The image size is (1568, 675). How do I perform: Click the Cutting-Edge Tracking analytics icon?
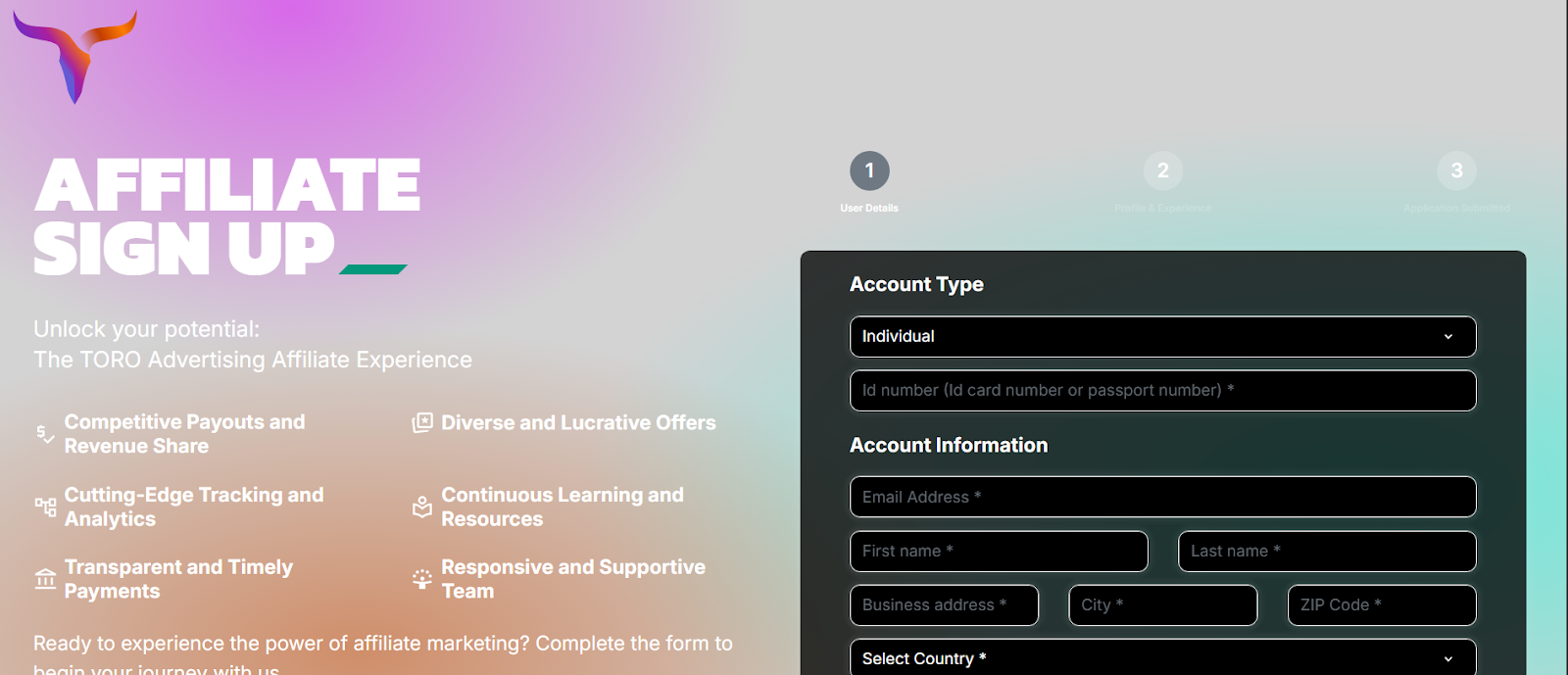[45, 506]
